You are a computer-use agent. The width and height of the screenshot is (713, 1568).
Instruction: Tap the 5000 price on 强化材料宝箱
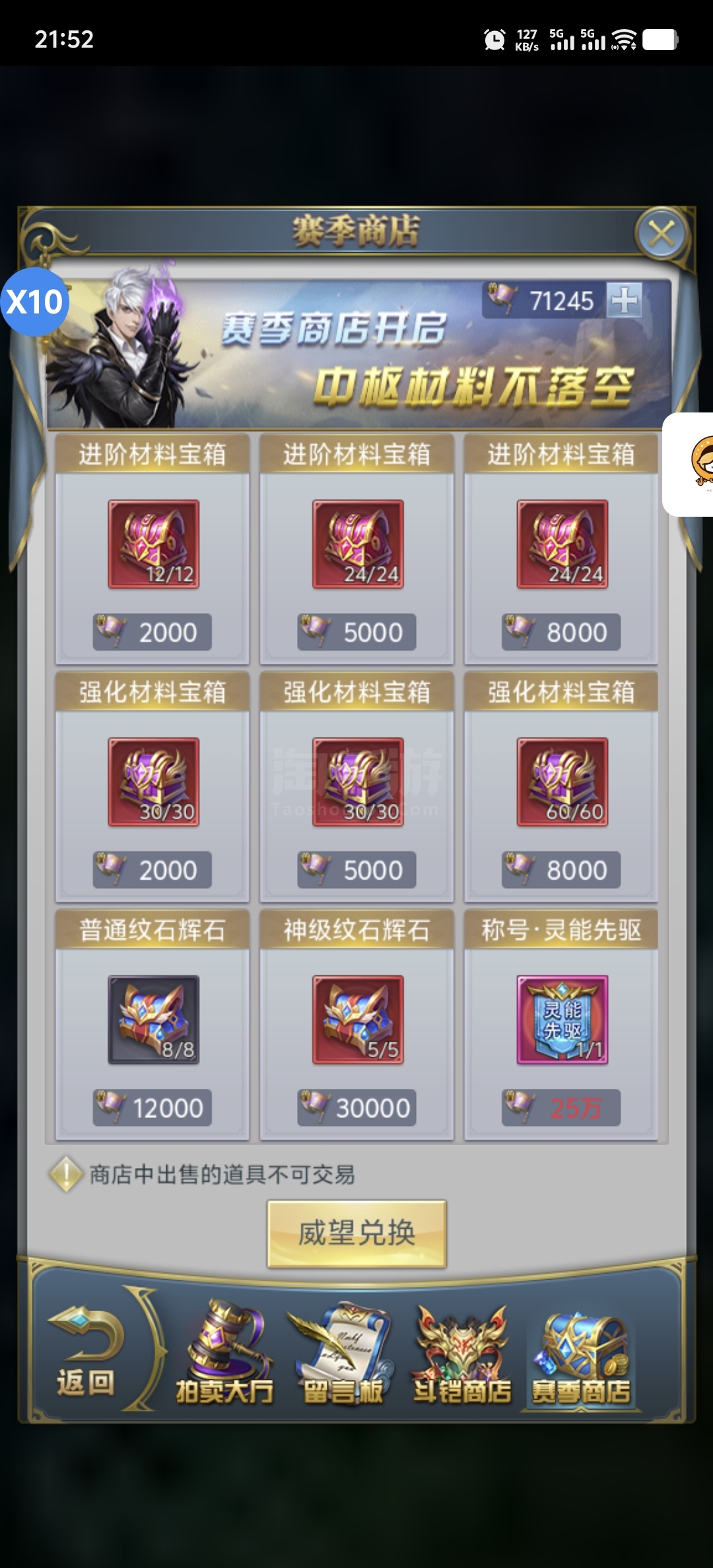click(x=356, y=870)
